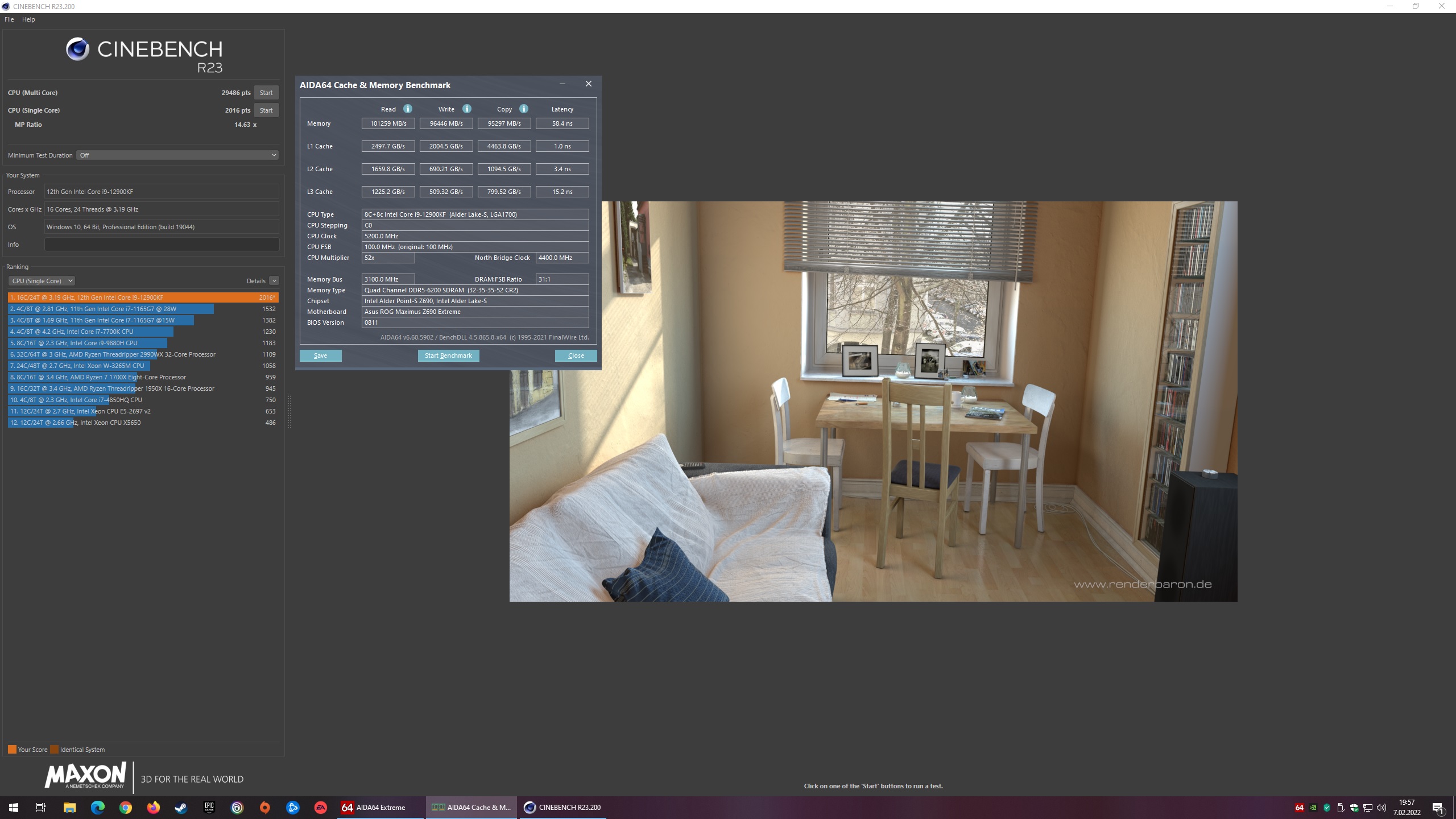Click the volume speaker tray icon
The image size is (1456, 819).
click(1381, 808)
